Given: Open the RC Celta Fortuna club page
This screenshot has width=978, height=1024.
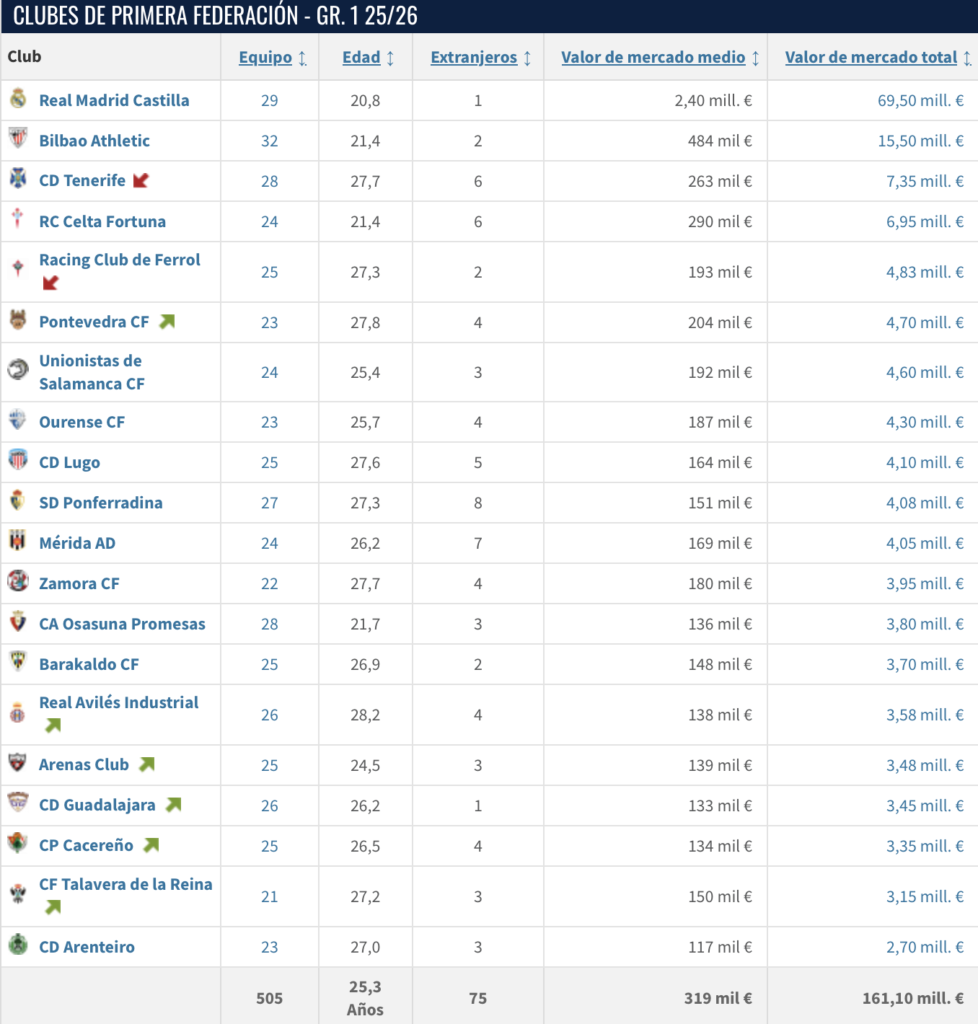Looking at the screenshot, I should pyautogui.click(x=103, y=221).
